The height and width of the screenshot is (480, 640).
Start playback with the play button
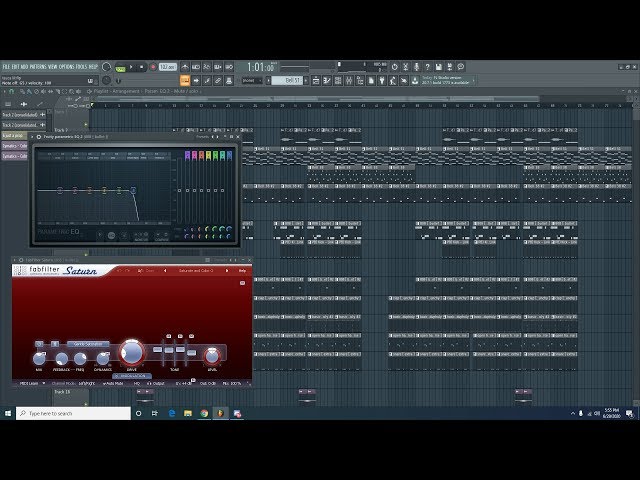[131, 67]
